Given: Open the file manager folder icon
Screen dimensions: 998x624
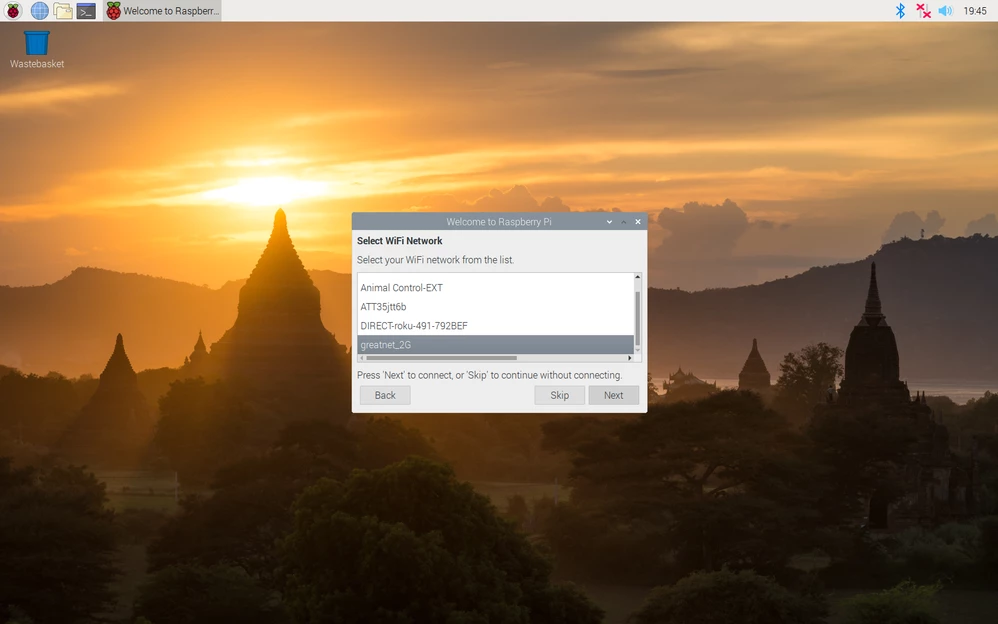Looking at the screenshot, I should tap(62, 11).
